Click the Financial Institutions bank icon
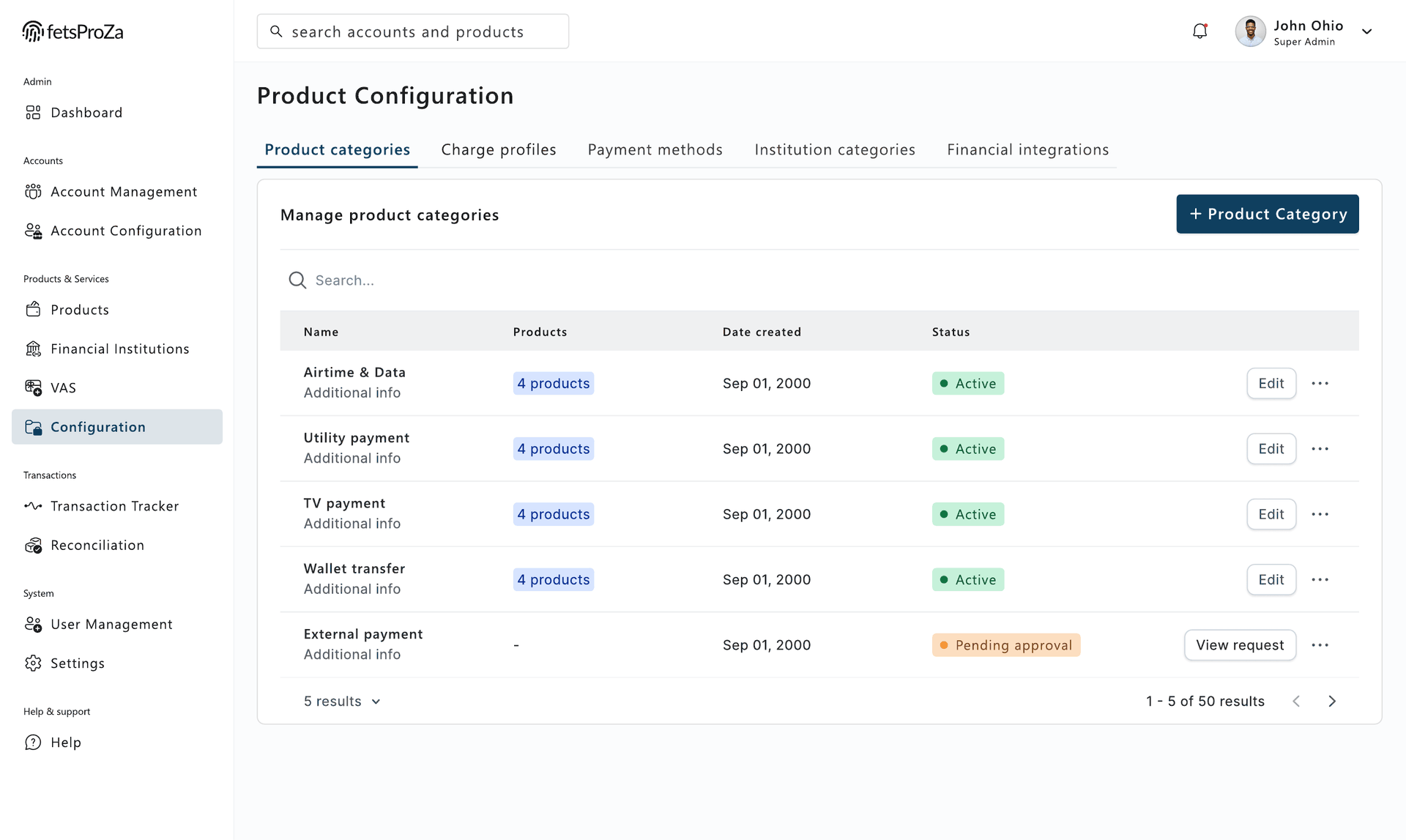 33,349
